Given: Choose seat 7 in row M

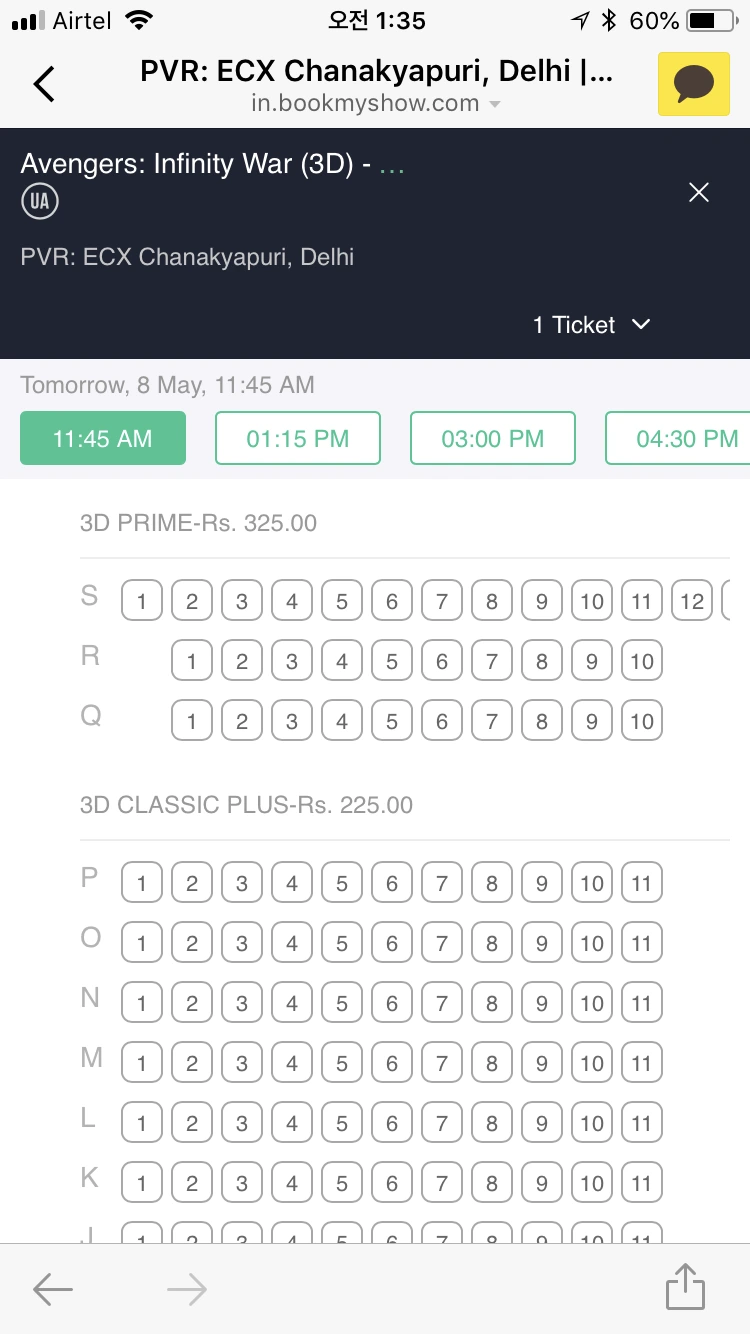Looking at the screenshot, I should point(442,1063).
